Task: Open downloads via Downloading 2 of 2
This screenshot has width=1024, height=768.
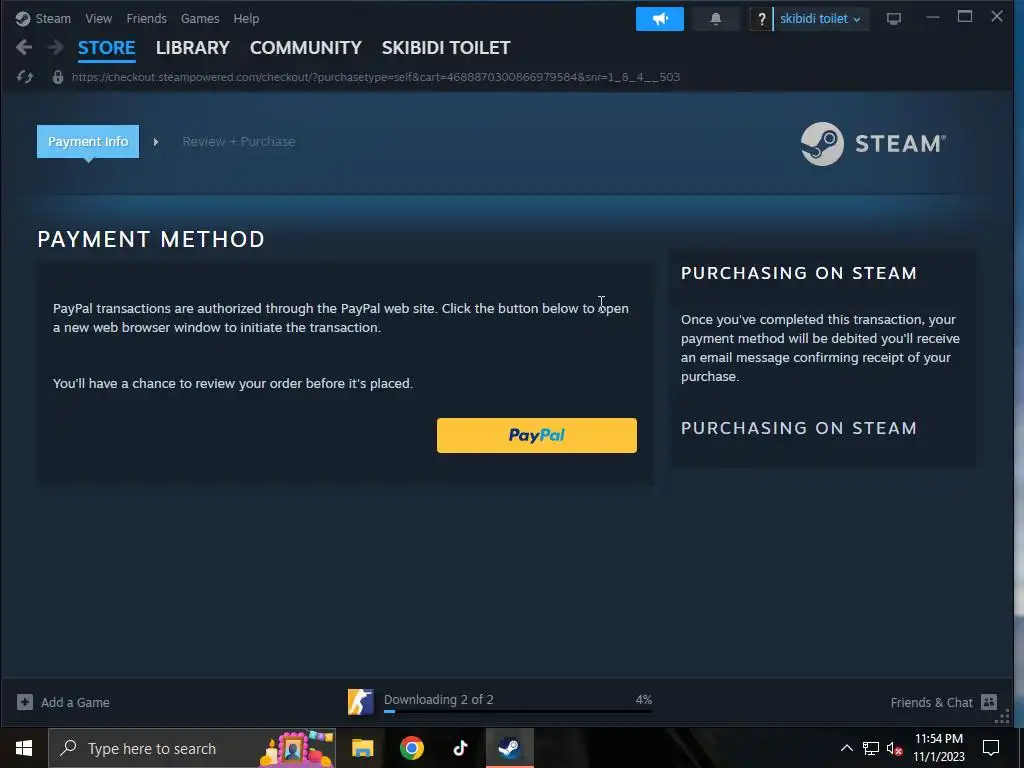Action: [x=439, y=699]
